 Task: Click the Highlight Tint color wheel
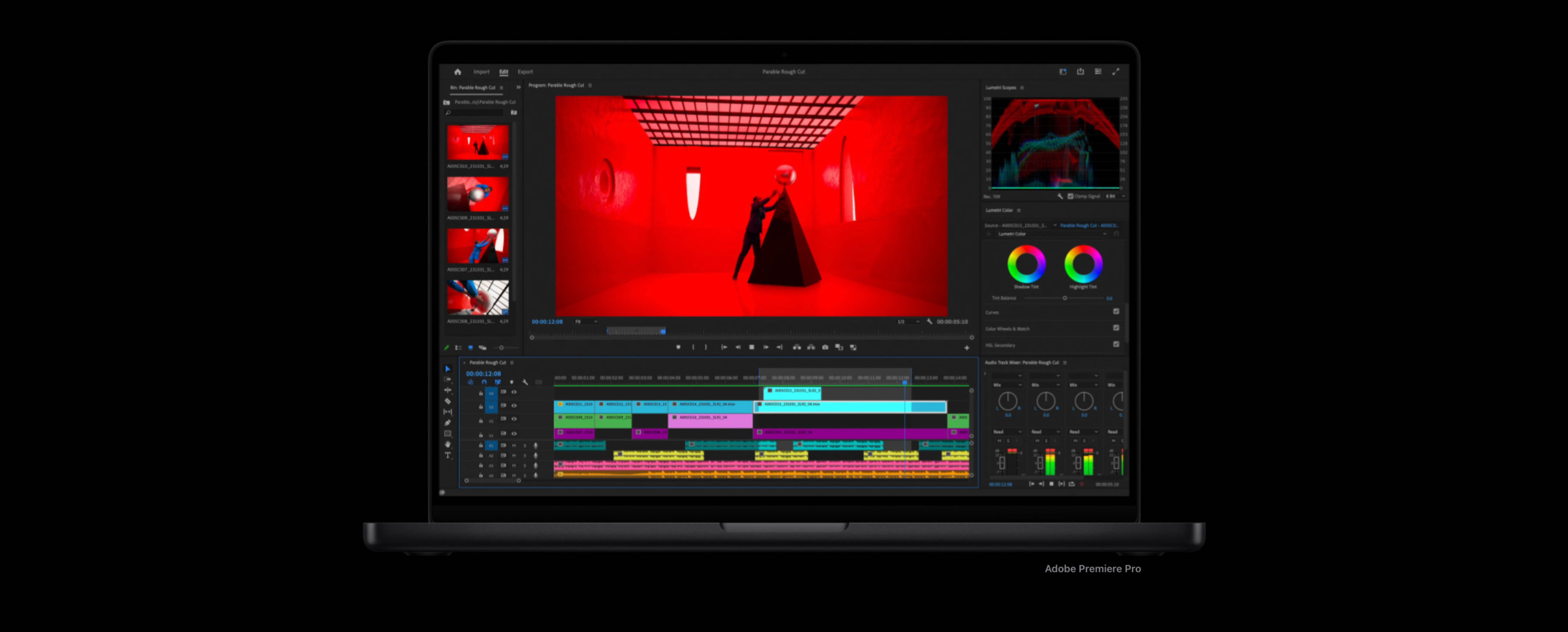coord(1084,264)
